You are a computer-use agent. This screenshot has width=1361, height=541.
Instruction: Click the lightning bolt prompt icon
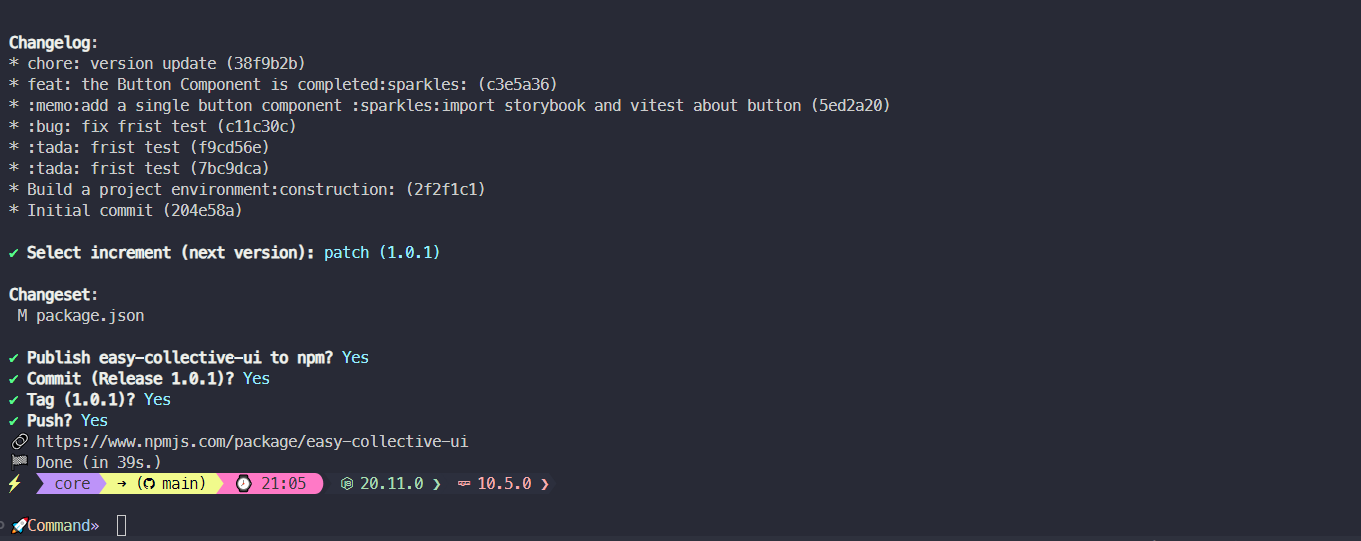pyautogui.click(x=14, y=484)
